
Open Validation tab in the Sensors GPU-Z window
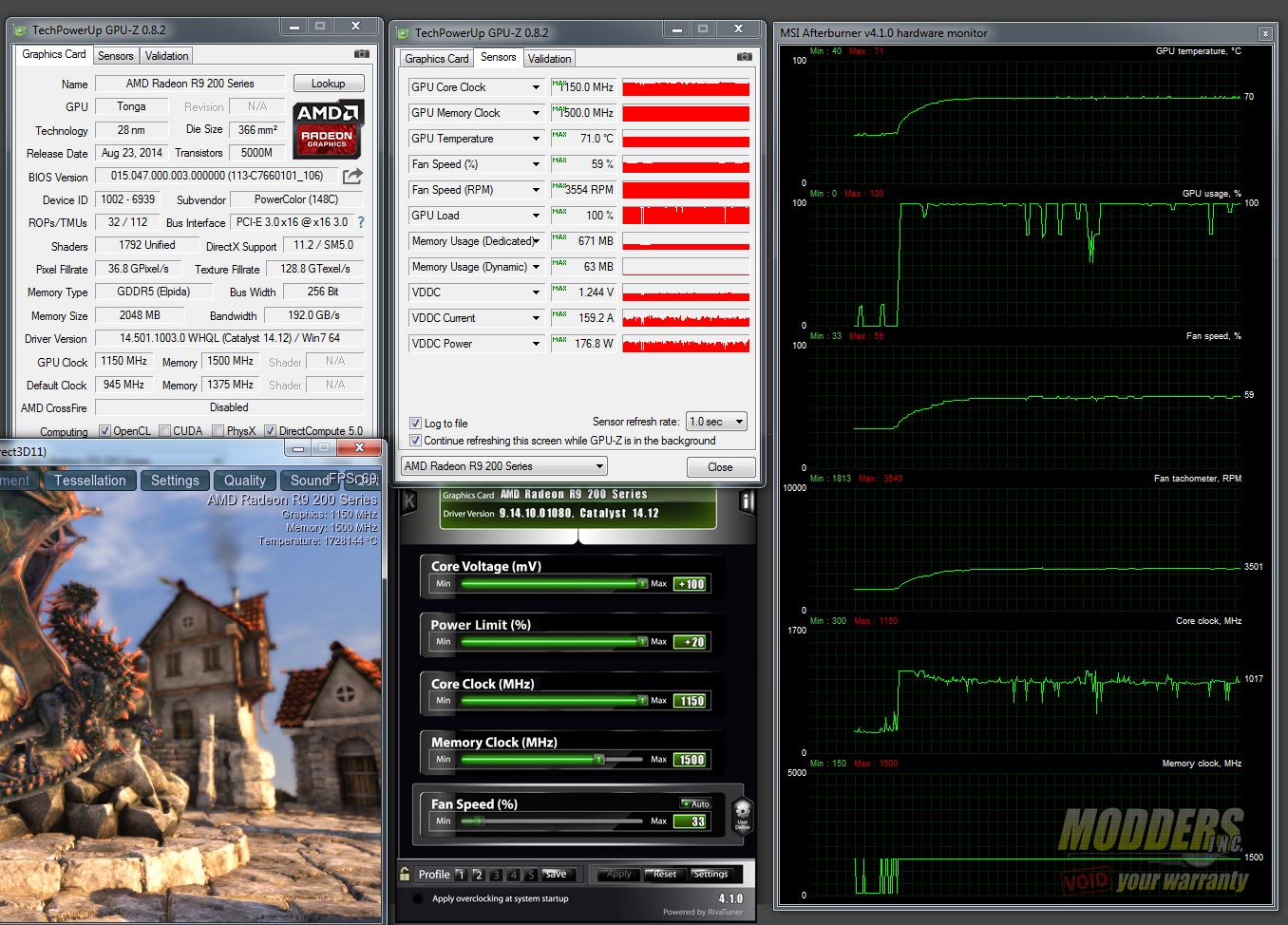pos(550,59)
